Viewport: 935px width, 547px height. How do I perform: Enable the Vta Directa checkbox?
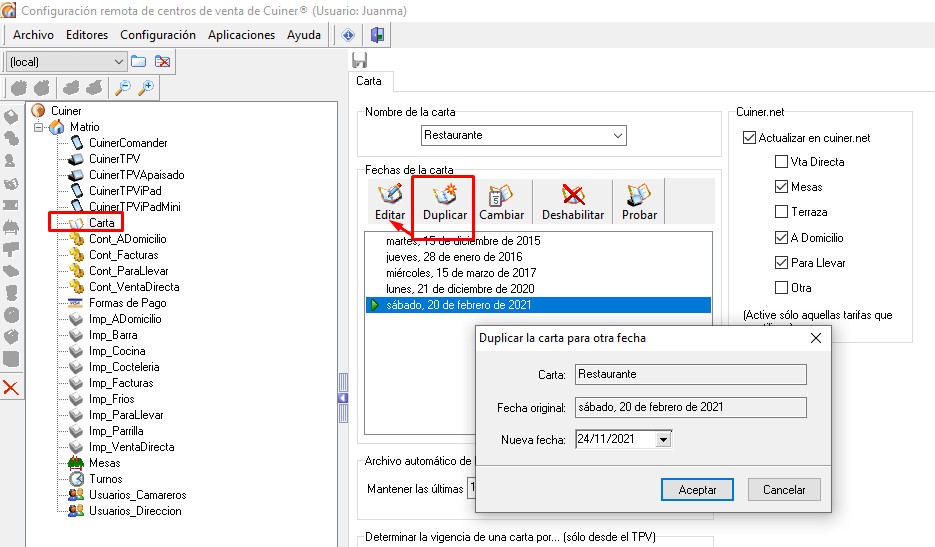(781, 162)
